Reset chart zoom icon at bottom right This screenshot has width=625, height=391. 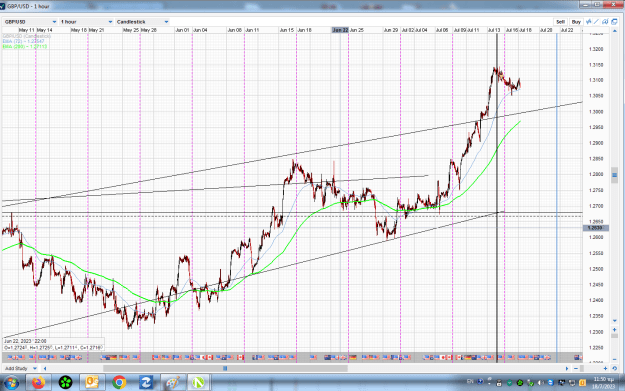(614, 368)
